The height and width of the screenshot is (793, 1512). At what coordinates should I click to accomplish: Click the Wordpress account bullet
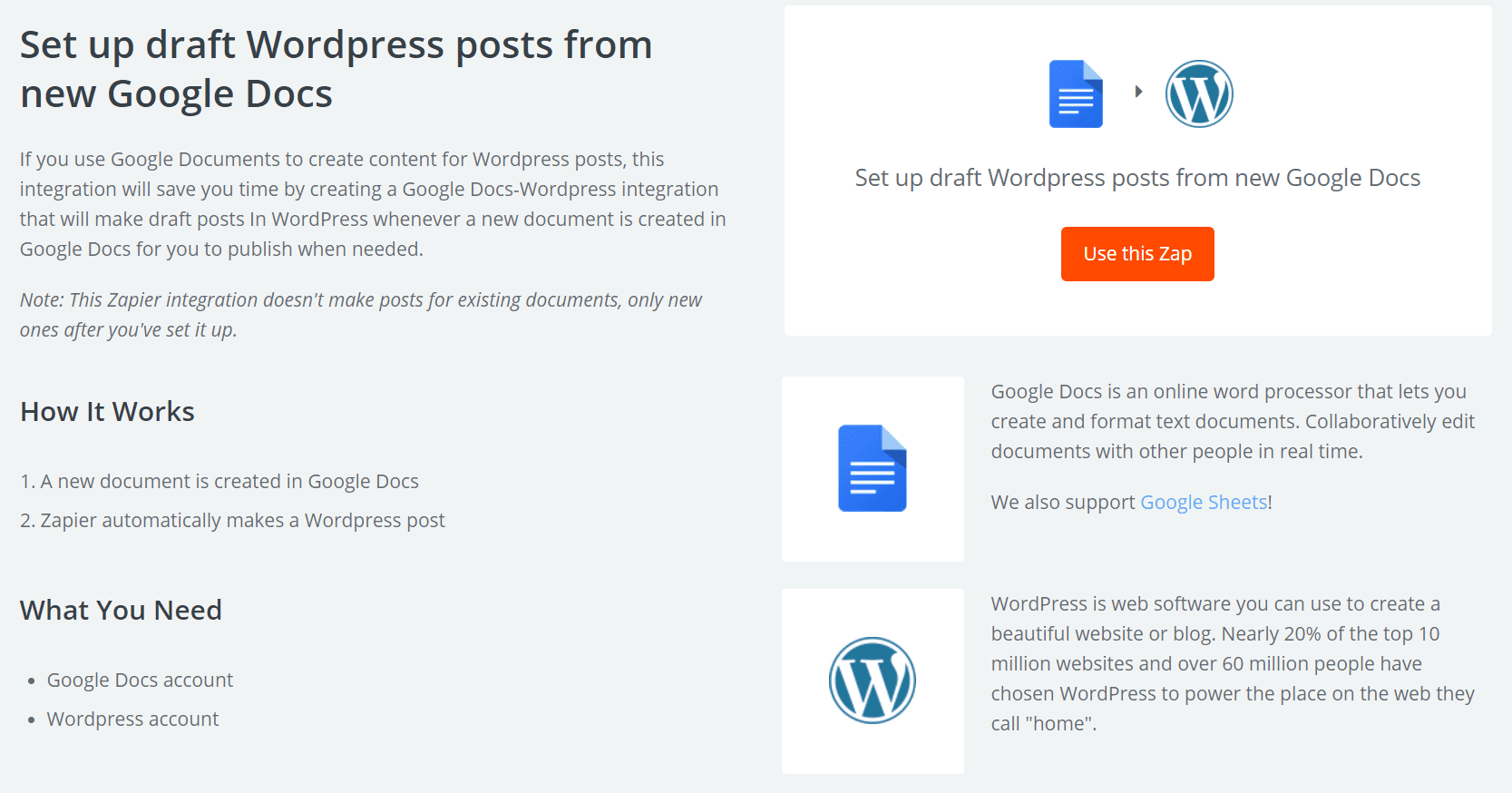[x=132, y=720]
